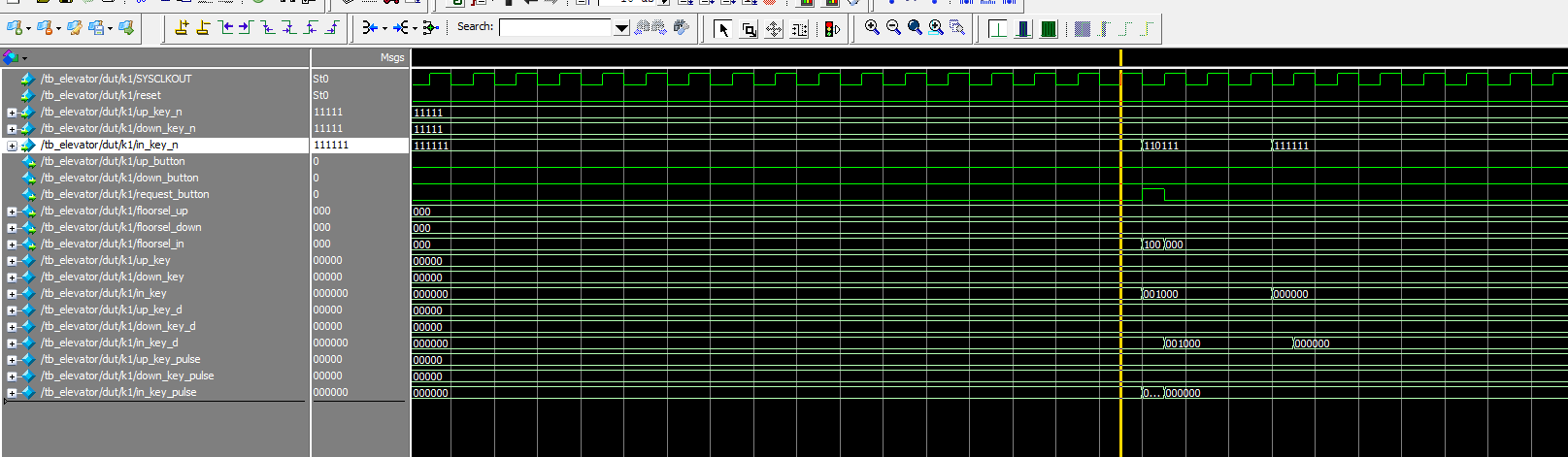Image resolution: width=1568 pixels, height=457 pixels.
Task: Click the Insert Cursor toolbar icon
Action: pyautogui.click(x=182, y=28)
